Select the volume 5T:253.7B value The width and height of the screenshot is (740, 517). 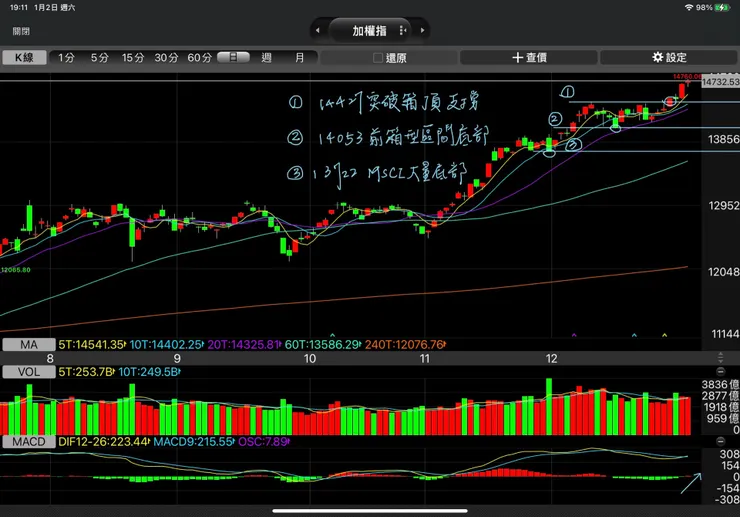tap(86, 372)
